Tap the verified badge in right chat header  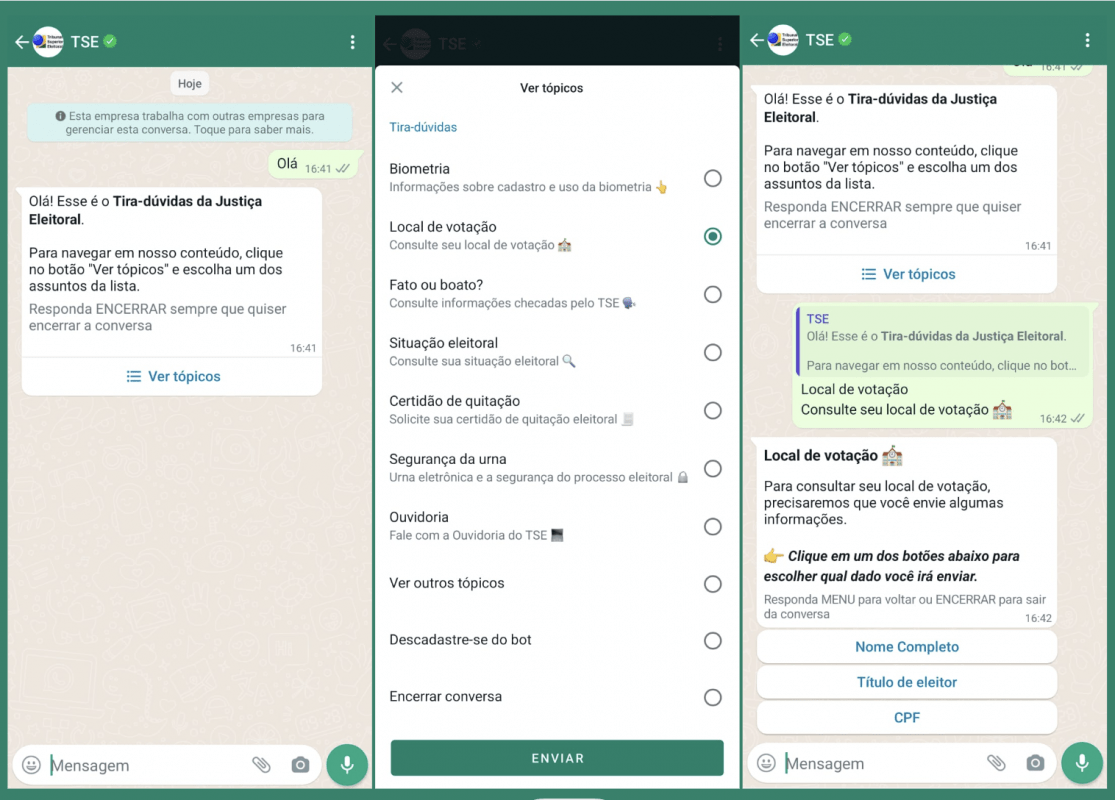845,39
